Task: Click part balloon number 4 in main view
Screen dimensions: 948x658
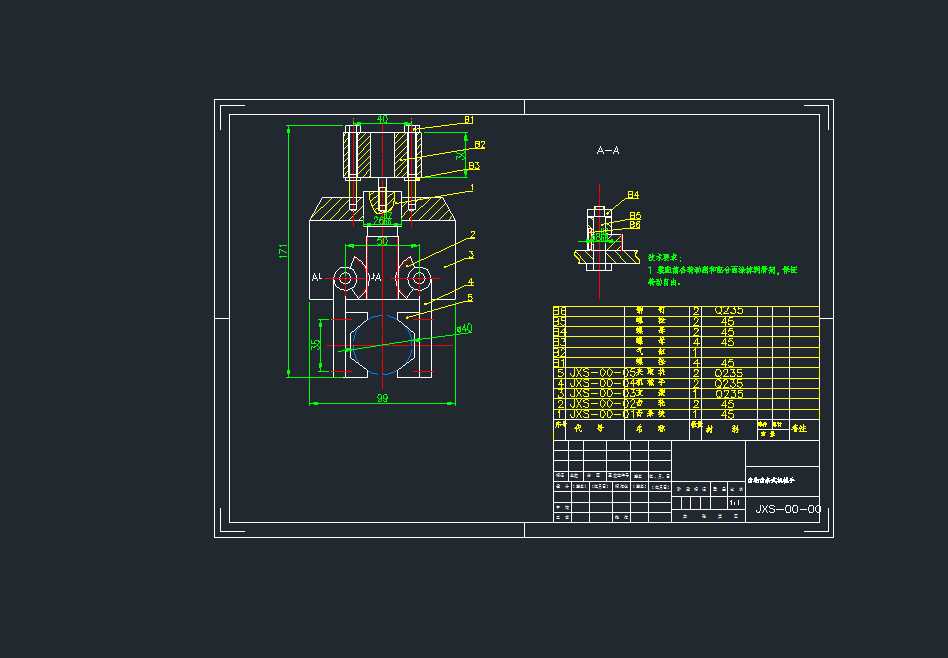Action: pos(470,282)
